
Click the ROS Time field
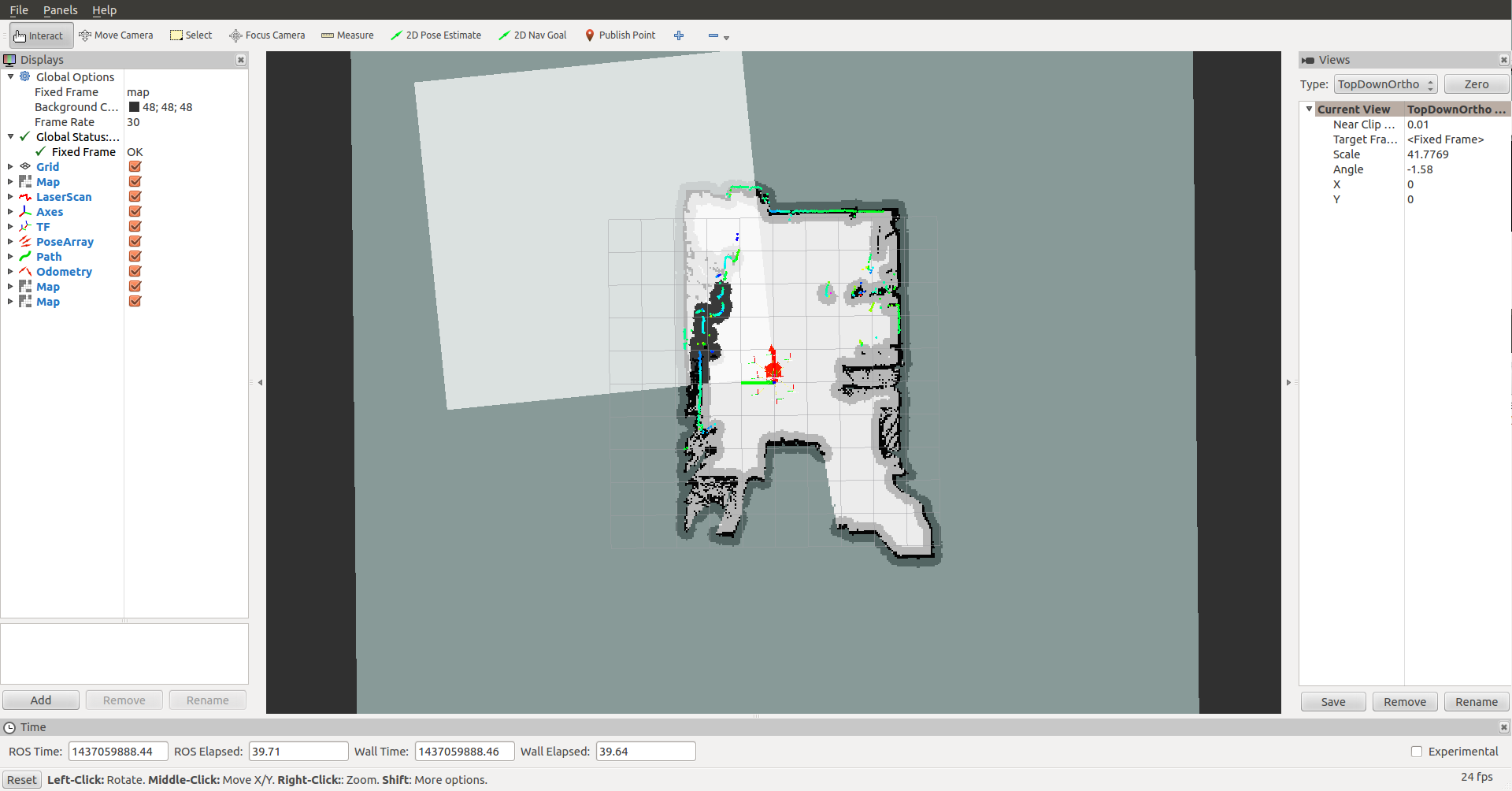118,752
